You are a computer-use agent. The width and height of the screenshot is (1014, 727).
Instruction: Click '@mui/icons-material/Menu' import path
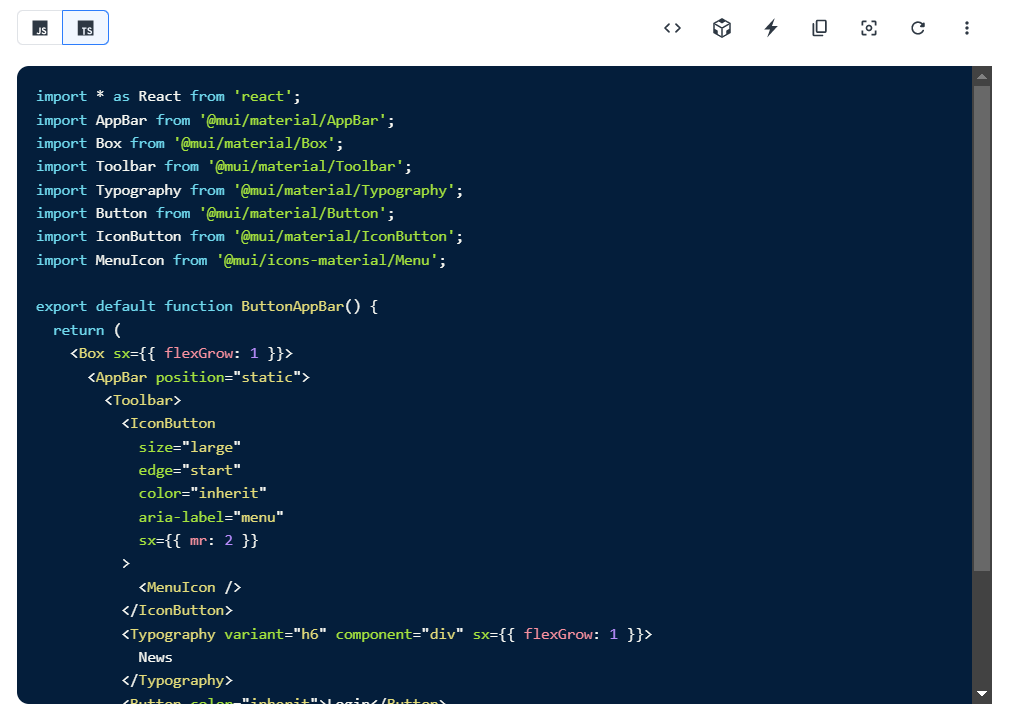[x=327, y=261]
